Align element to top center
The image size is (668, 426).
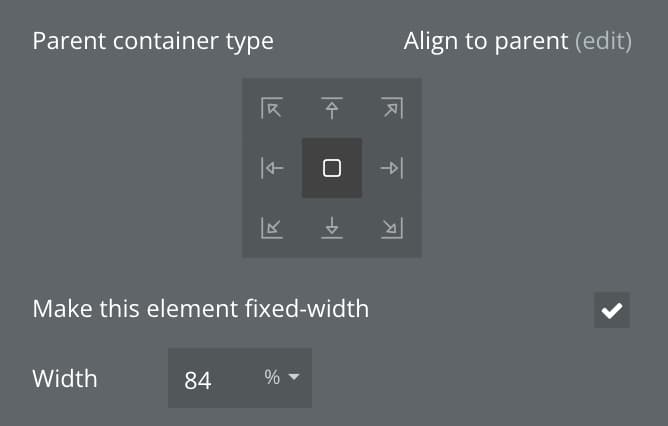332,108
